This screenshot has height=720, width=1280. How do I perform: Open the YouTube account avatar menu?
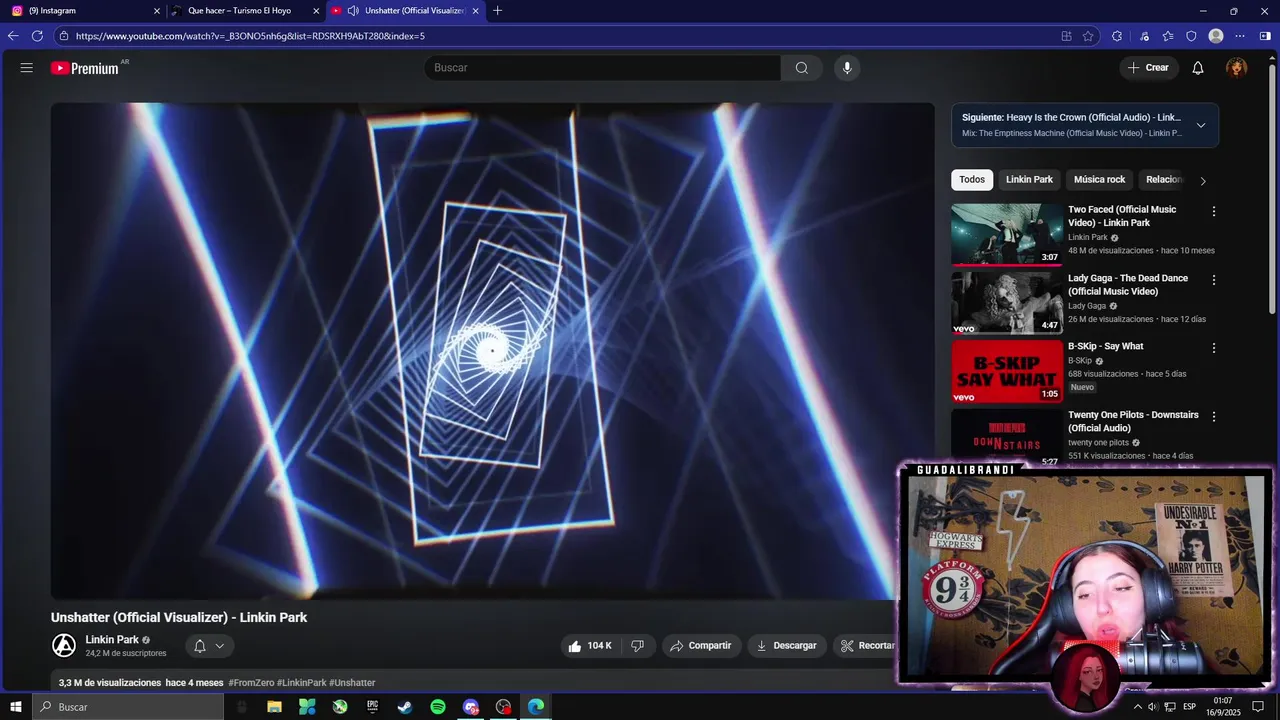pyautogui.click(x=1237, y=68)
